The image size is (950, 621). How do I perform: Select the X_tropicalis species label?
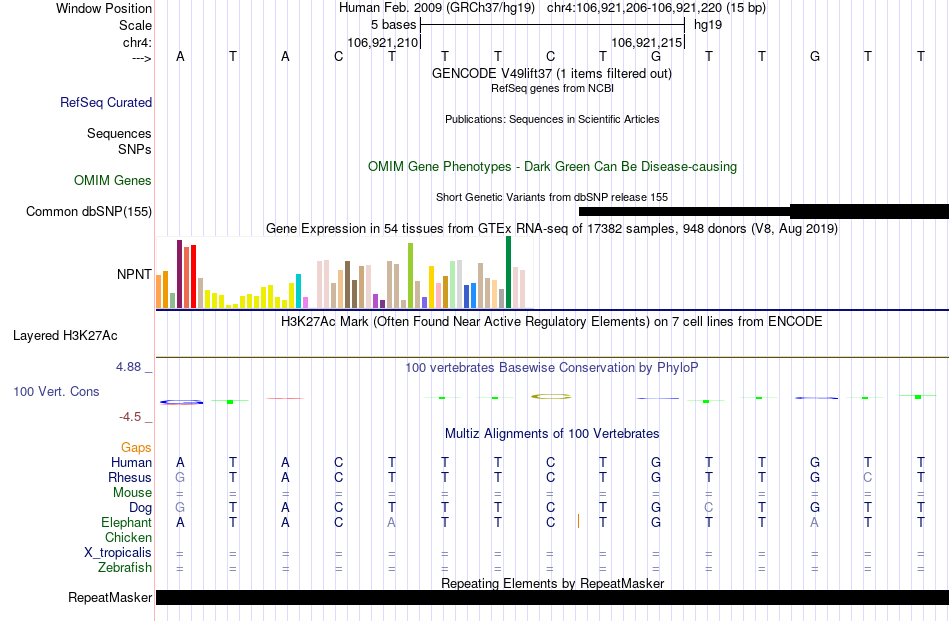tap(118, 553)
